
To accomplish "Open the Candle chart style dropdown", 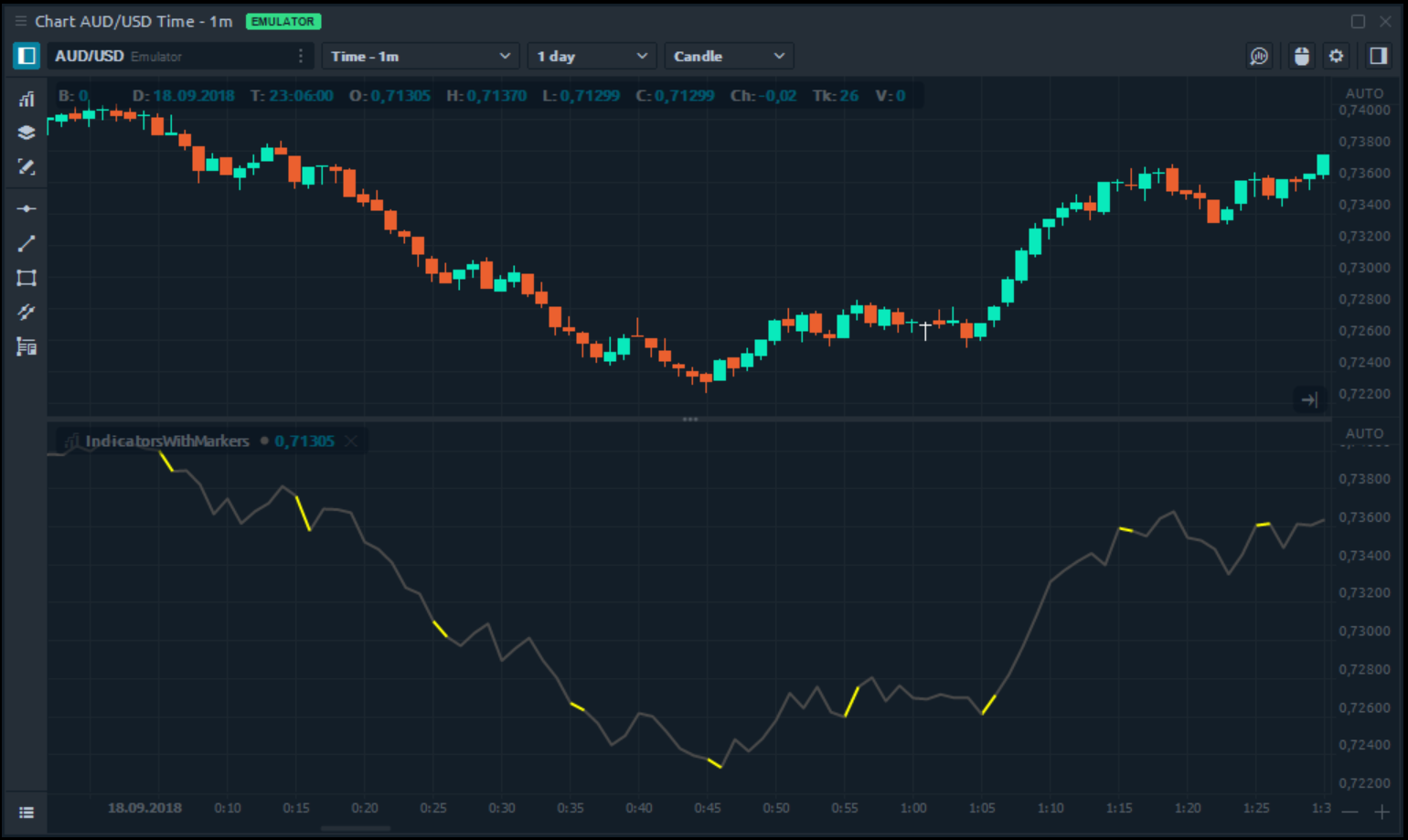I will (728, 57).
